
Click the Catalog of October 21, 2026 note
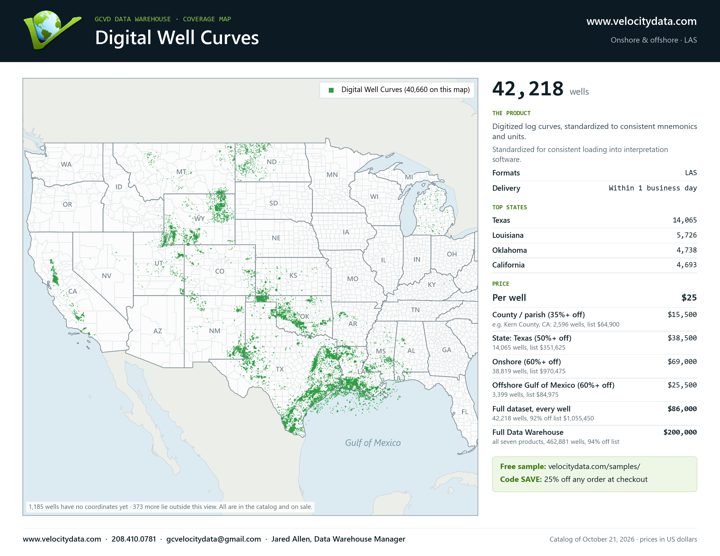point(623,539)
